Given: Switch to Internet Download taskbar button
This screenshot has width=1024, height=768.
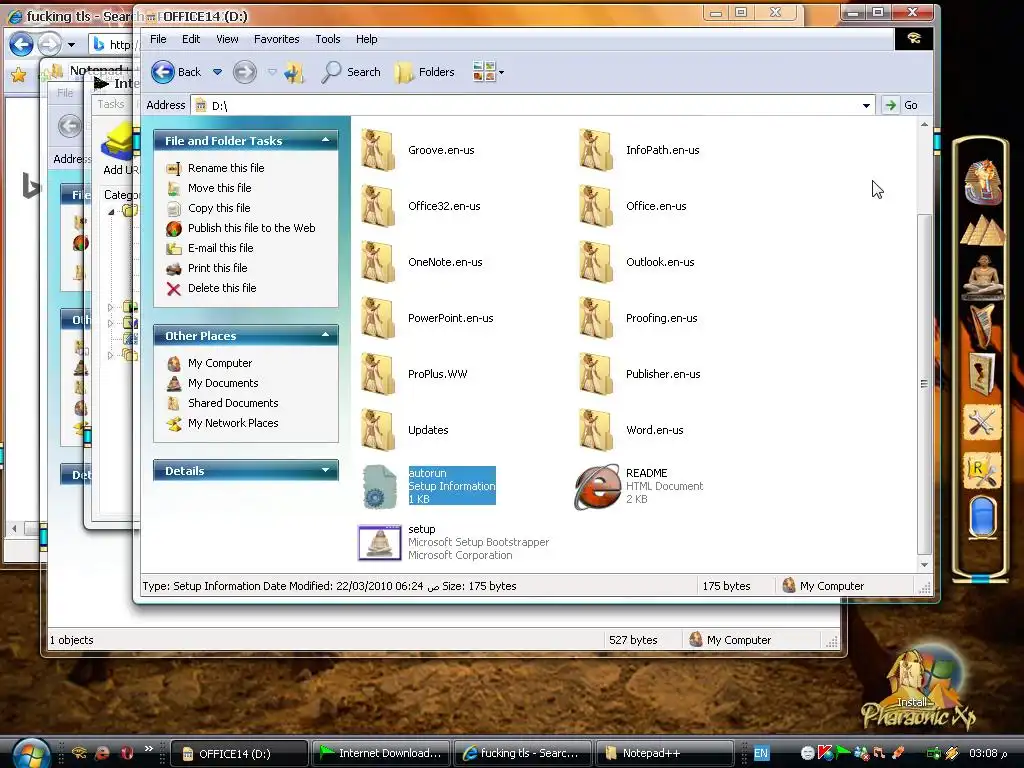Looking at the screenshot, I should (x=381, y=753).
